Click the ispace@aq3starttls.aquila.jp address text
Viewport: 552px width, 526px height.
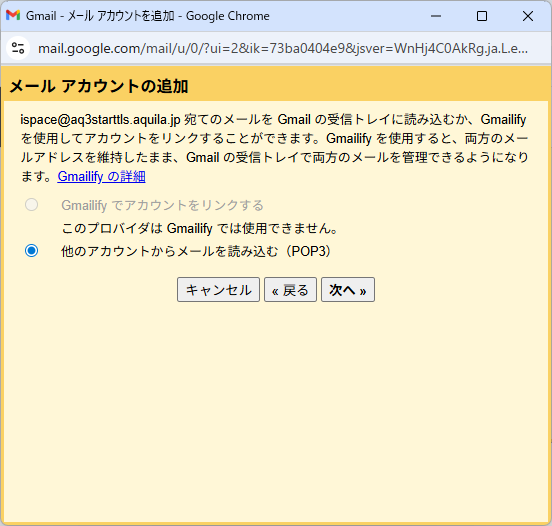tap(100, 120)
